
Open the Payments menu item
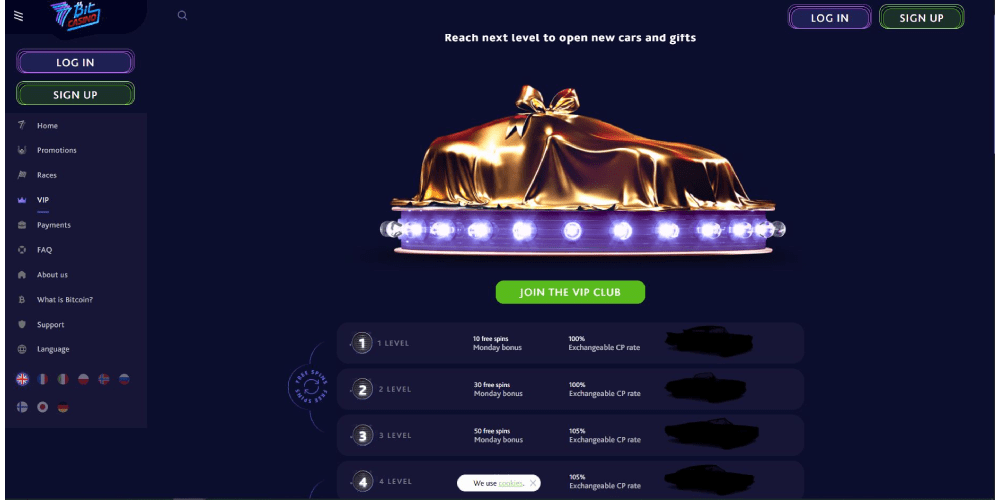coord(54,225)
